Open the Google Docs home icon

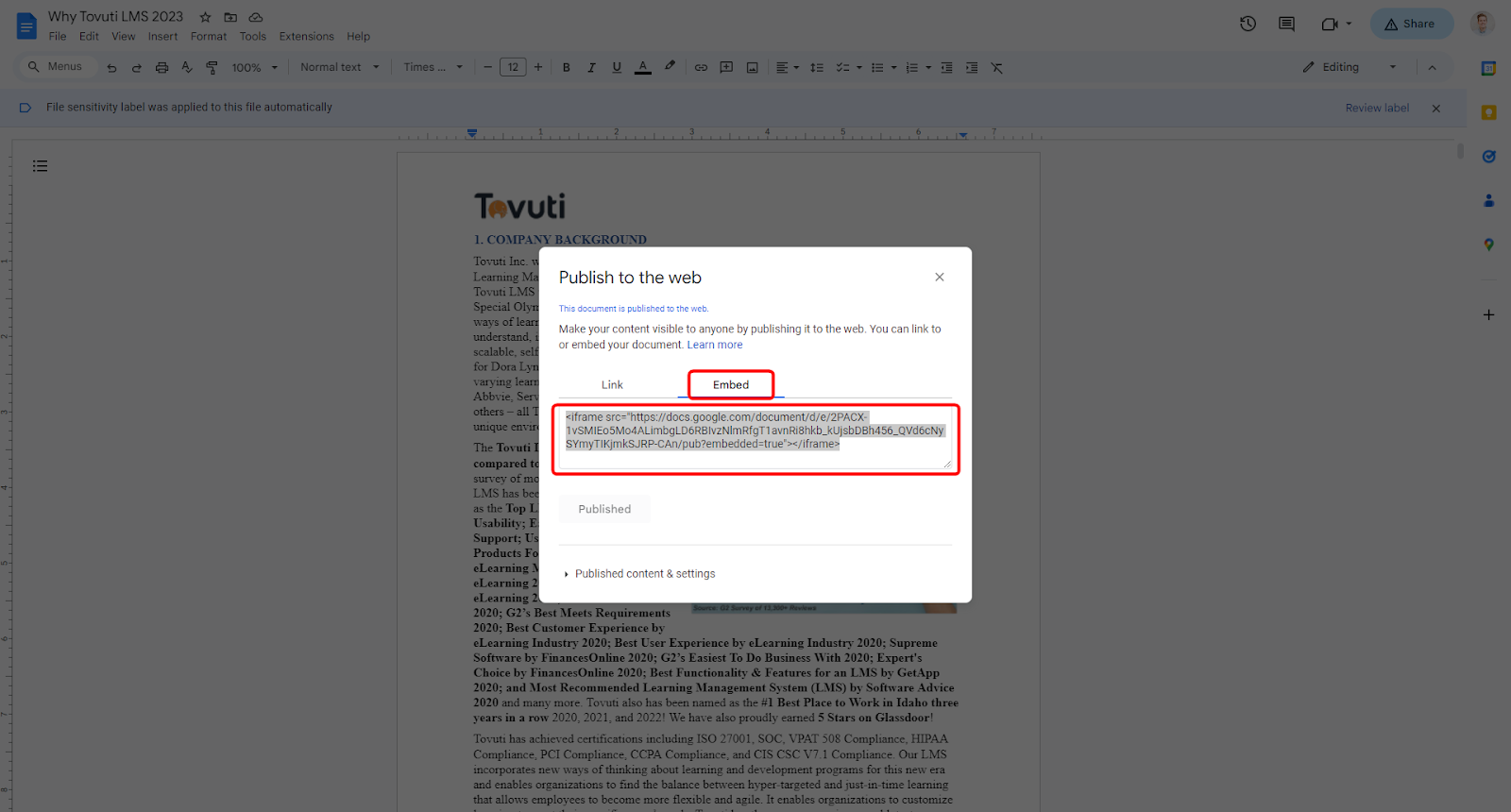pos(26,25)
